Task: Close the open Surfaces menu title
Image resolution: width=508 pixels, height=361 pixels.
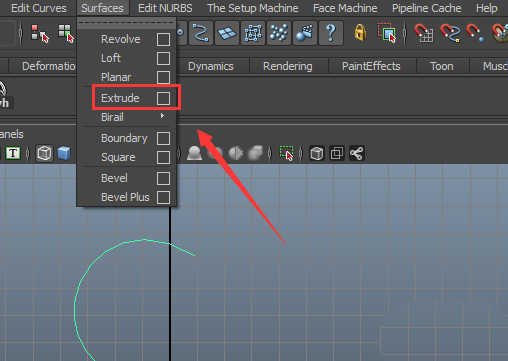Action: point(102,8)
